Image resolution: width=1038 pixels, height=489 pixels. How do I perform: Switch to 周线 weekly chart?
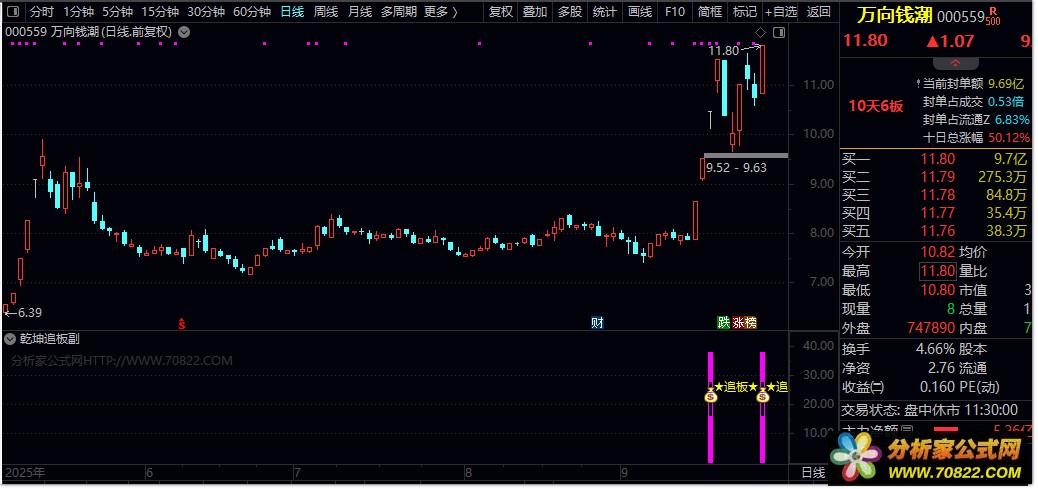click(x=326, y=12)
